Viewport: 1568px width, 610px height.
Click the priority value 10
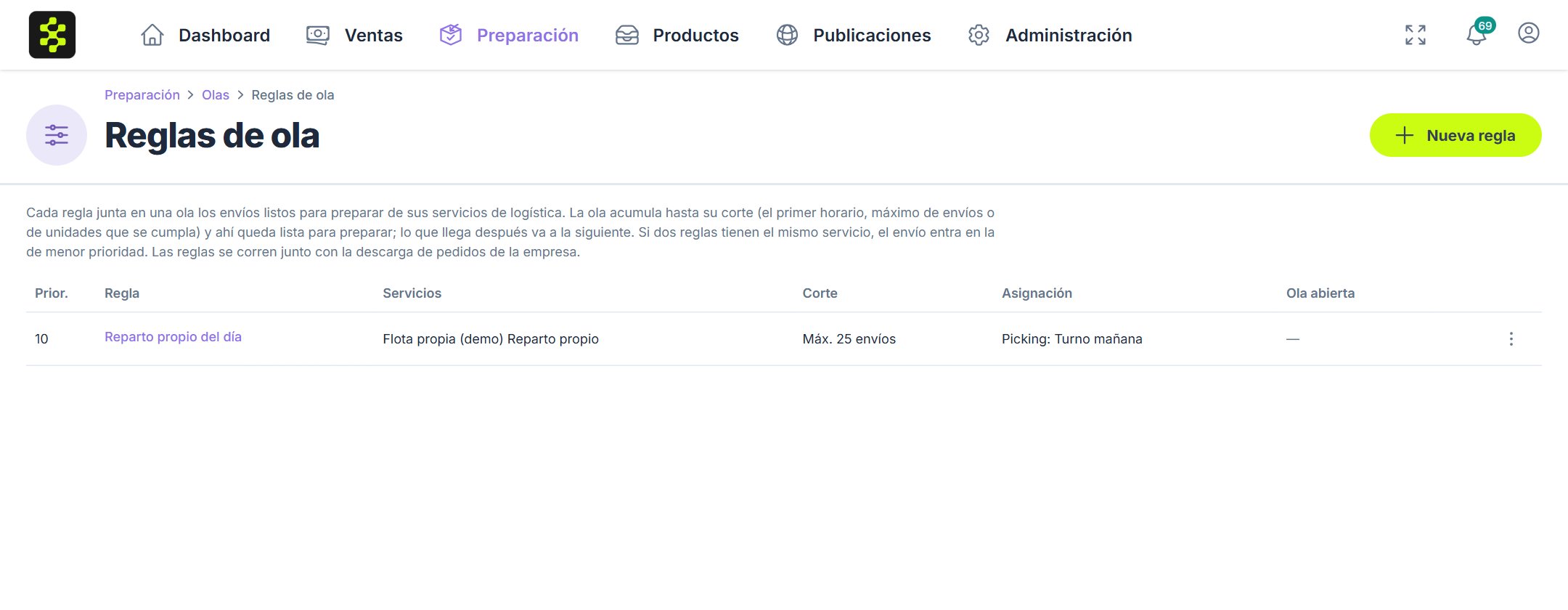click(41, 339)
